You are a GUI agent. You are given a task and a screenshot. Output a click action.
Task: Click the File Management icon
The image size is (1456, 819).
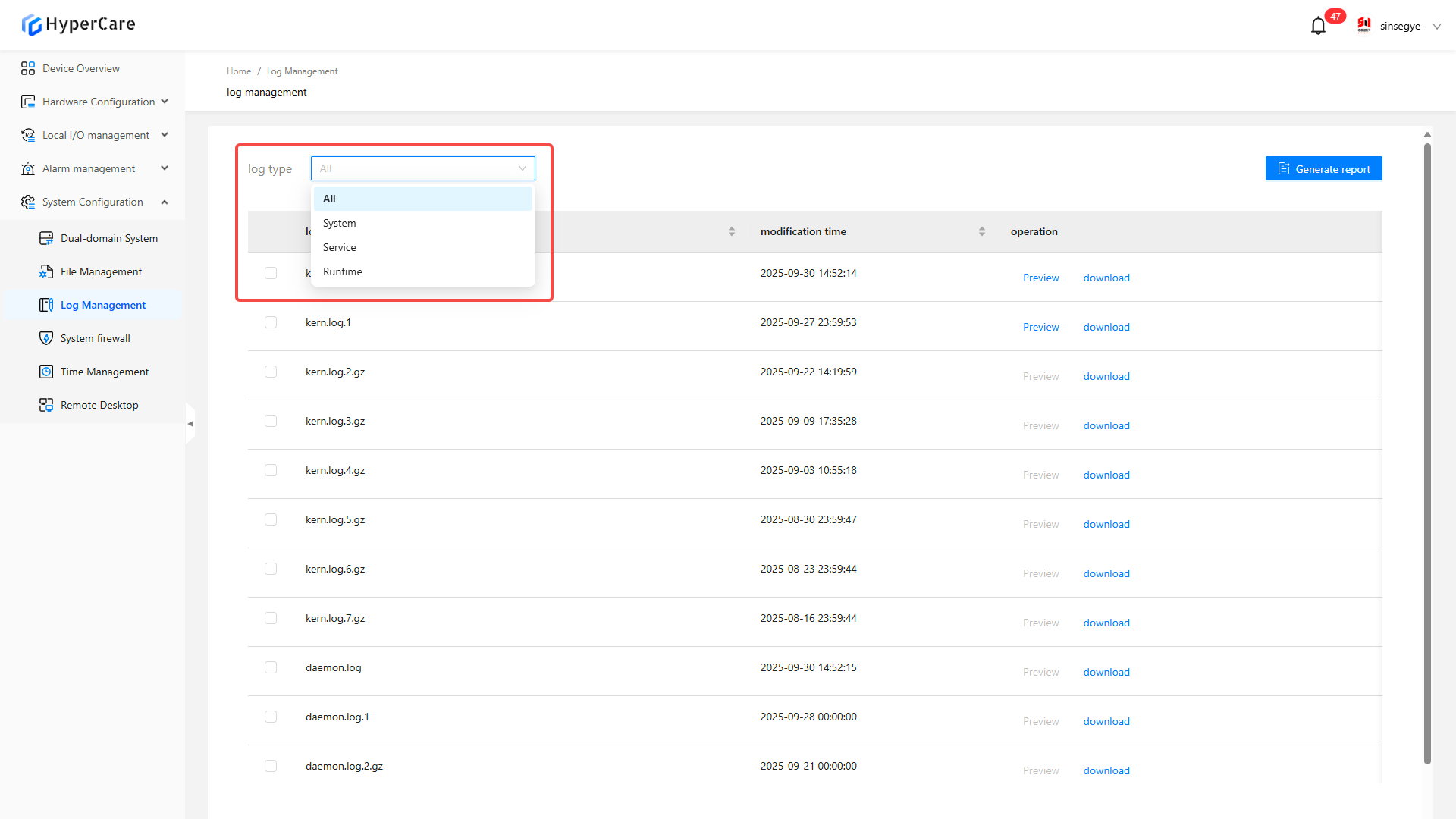pyautogui.click(x=46, y=271)
